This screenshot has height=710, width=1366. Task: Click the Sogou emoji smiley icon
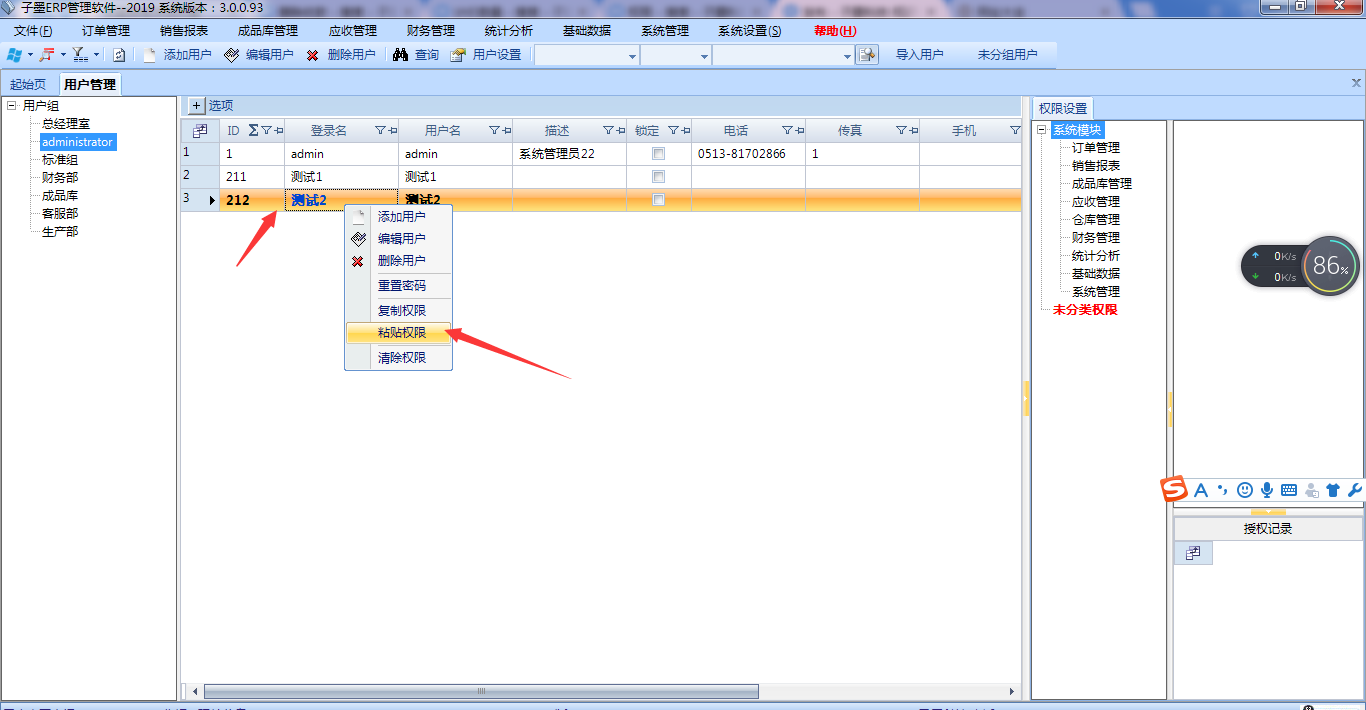click(x=1245, y=490)
